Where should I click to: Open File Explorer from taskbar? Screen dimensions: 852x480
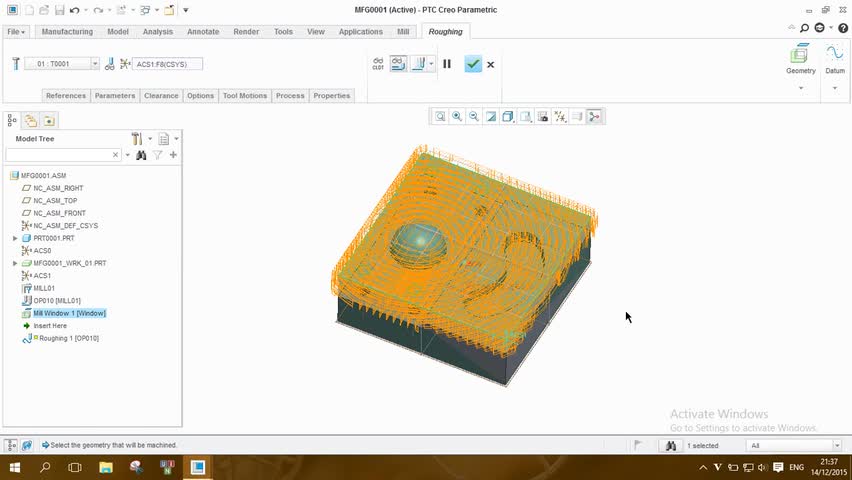coord(105,467)
